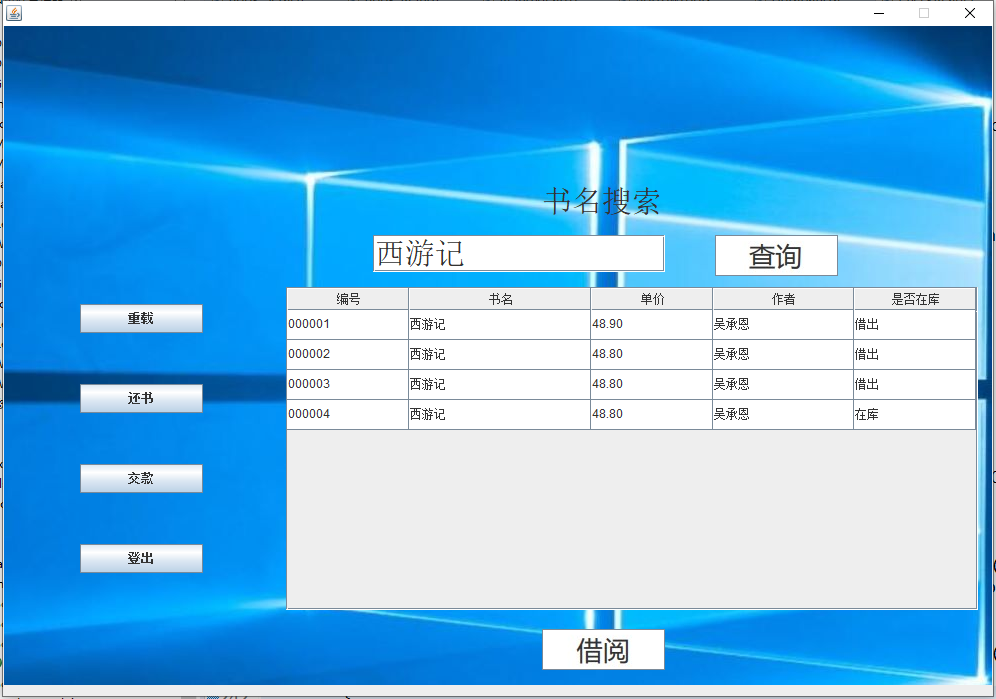Click the 还书 return book button
The image size is (996, 699).
(141, 398)
